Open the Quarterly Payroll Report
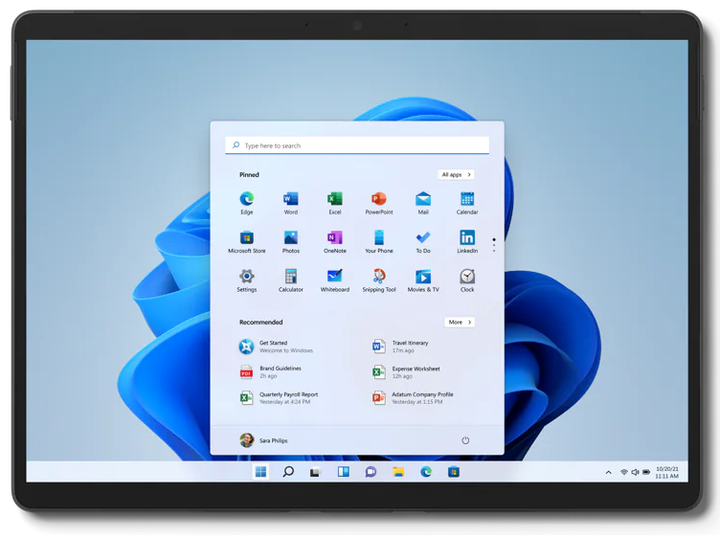The image size is (720, 536). 278,398
